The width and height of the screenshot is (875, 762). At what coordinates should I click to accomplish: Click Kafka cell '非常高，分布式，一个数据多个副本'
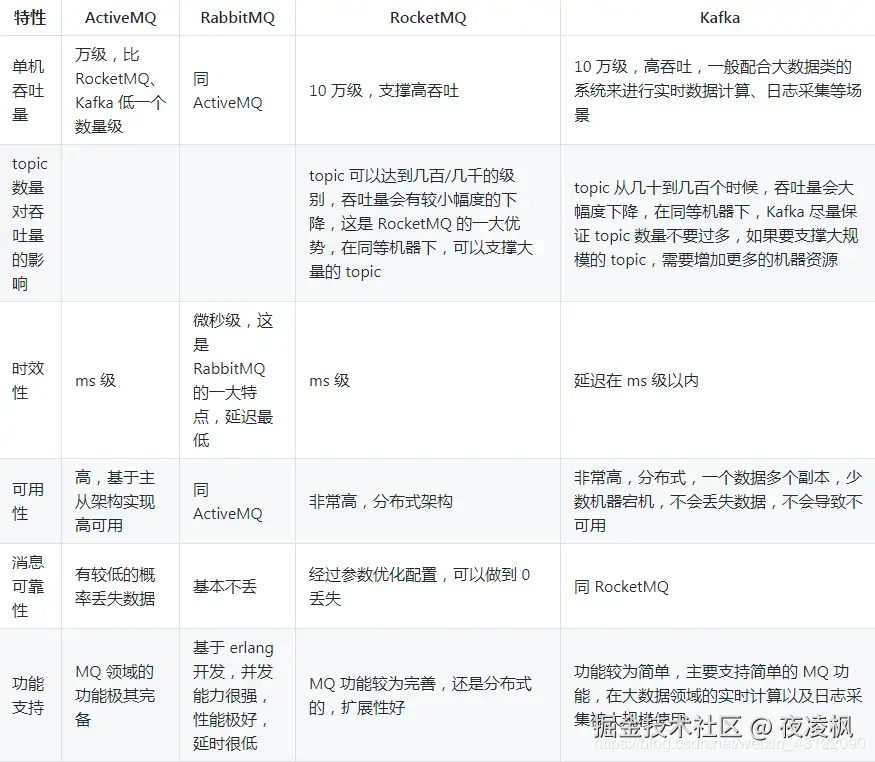pyautogui.click(x=718, y=501)
